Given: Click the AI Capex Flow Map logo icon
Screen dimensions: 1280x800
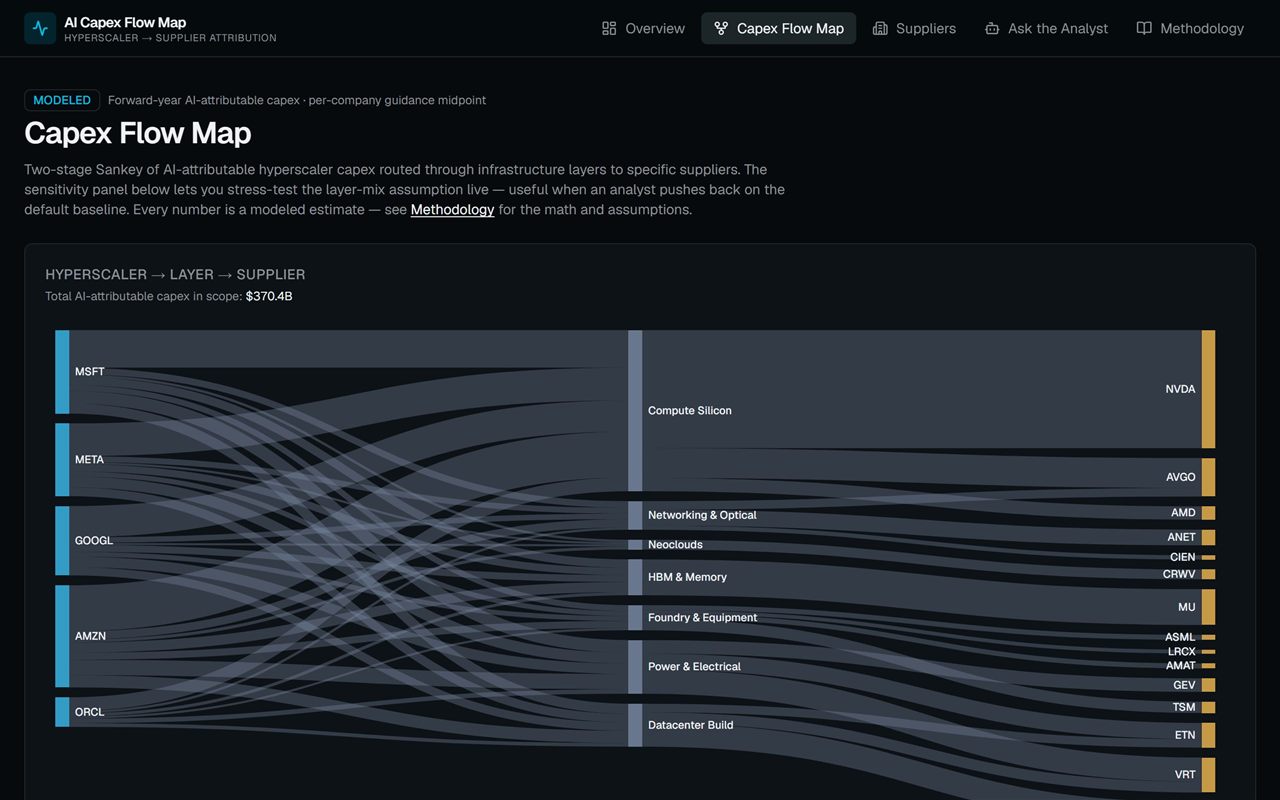Looking at the screenshot, I should click(x=40, y=28).
